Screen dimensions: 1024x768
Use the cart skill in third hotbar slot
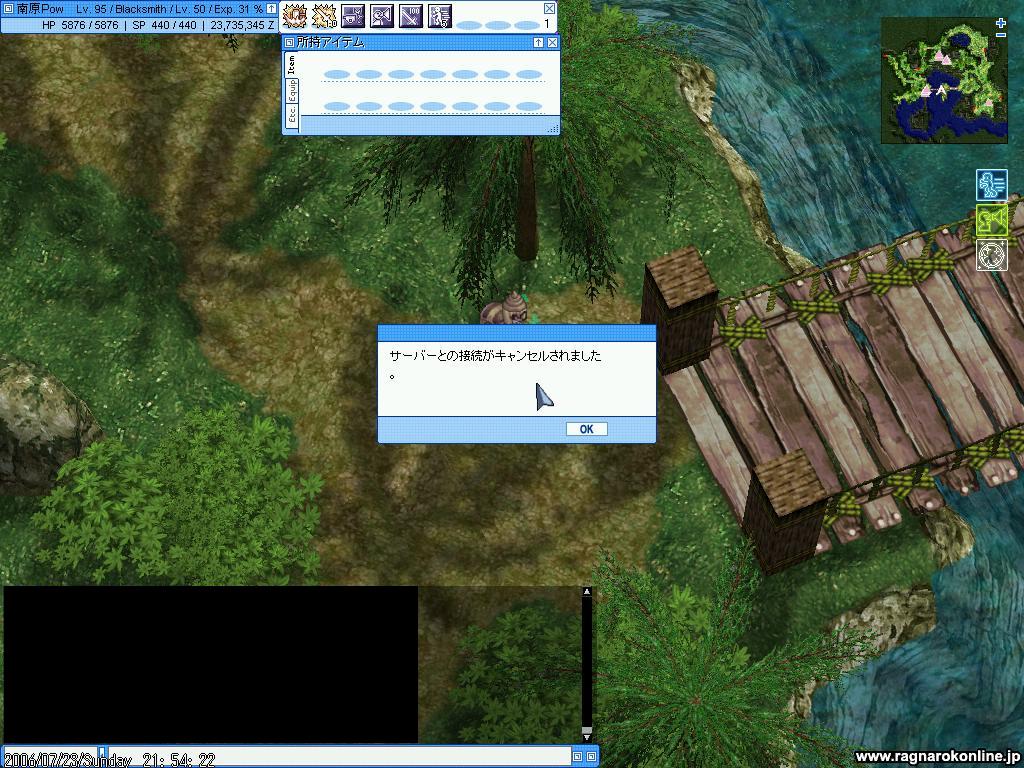[353, 16]
